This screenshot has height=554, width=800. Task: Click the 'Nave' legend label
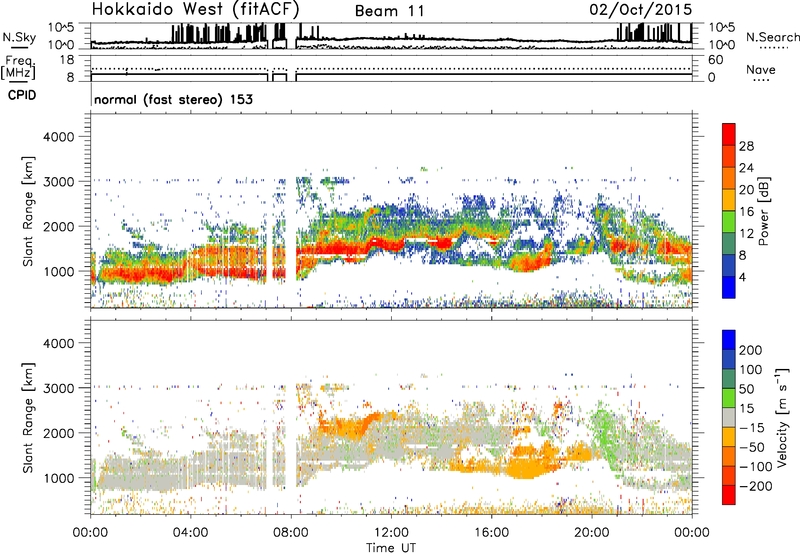(761, 69)
